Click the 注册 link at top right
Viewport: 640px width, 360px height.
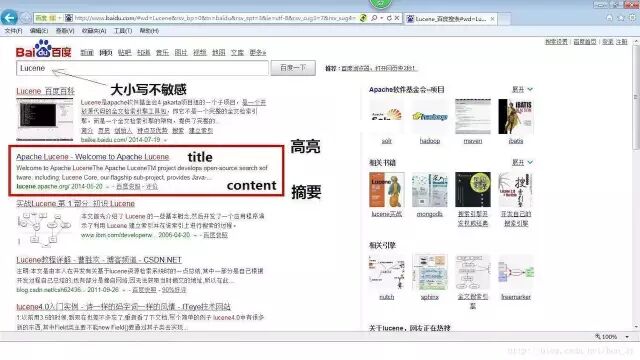(x=622, y=42)
